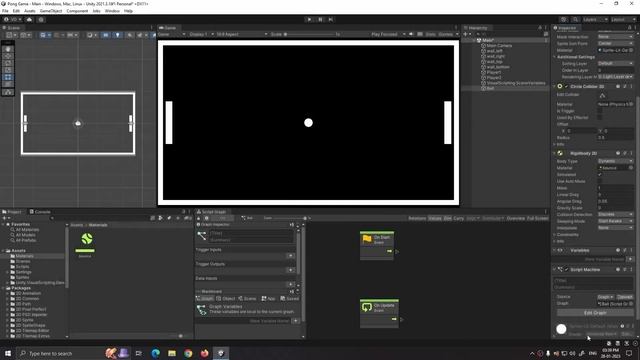Click the Windows Start button
Screen dimensions: 640x360
pos(8,353)
